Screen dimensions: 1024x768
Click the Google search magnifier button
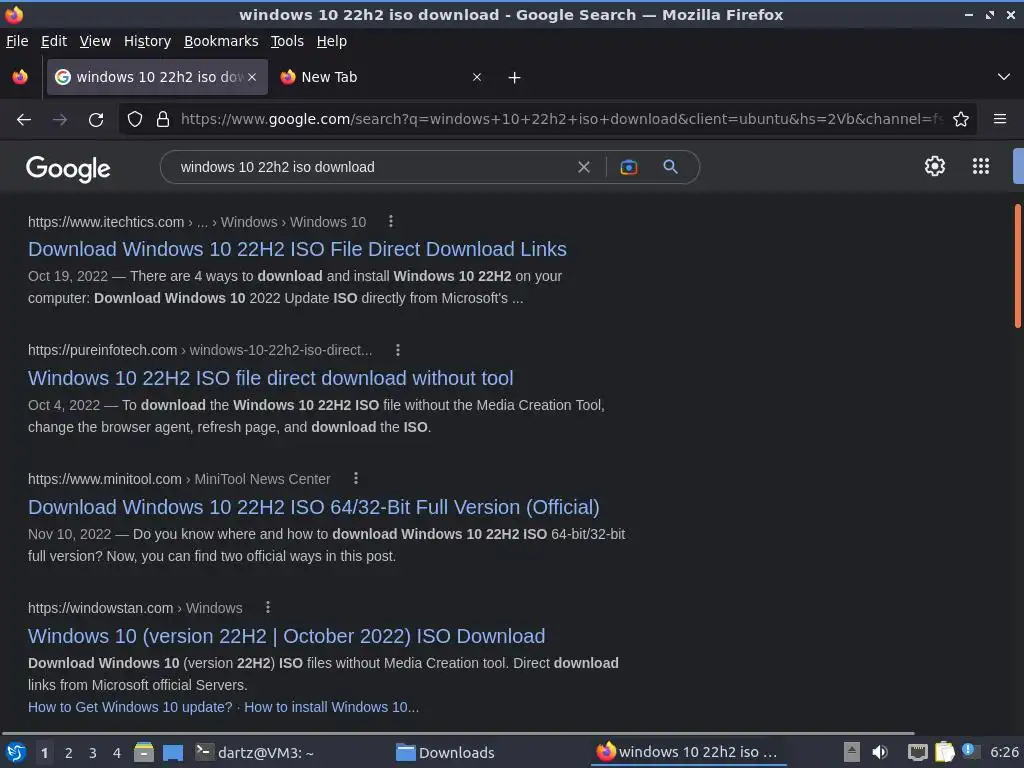(670, 167)
